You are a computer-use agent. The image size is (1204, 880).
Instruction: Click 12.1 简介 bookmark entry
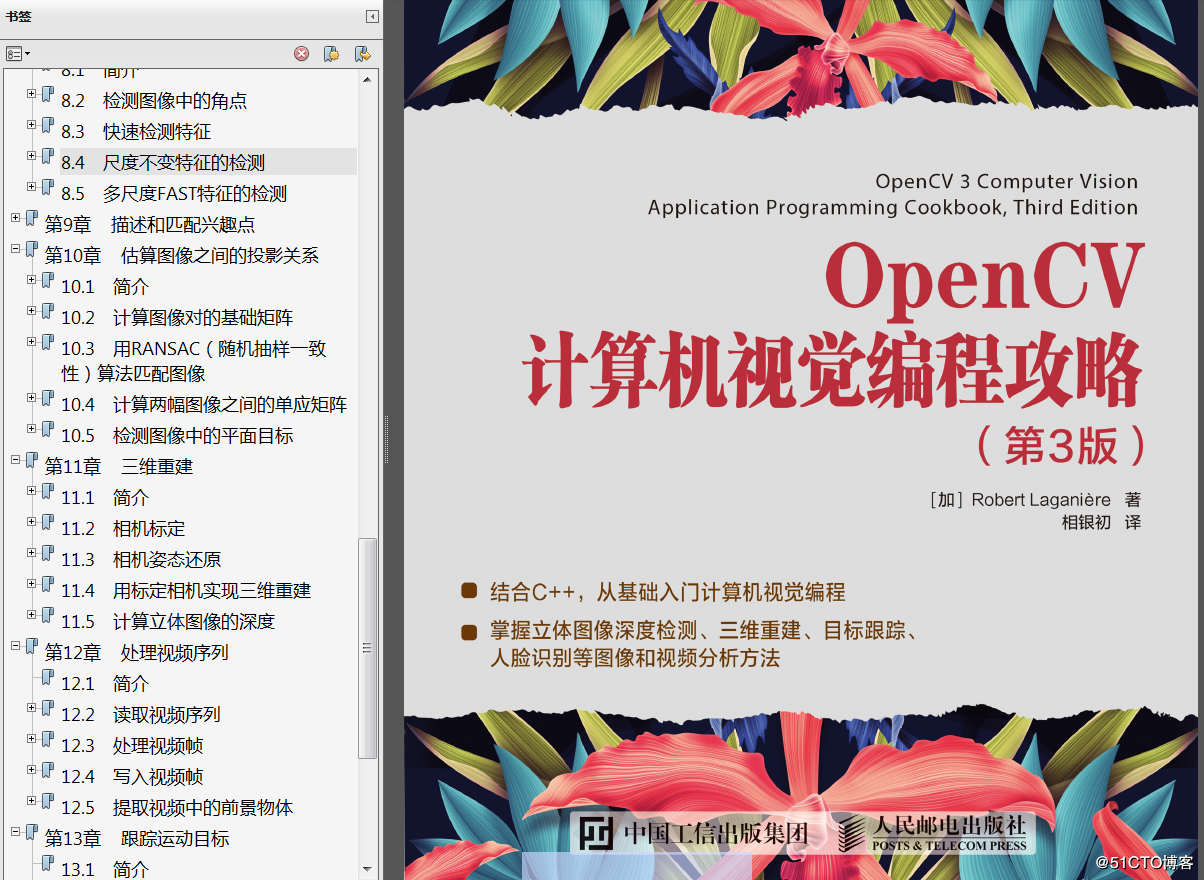105,683
